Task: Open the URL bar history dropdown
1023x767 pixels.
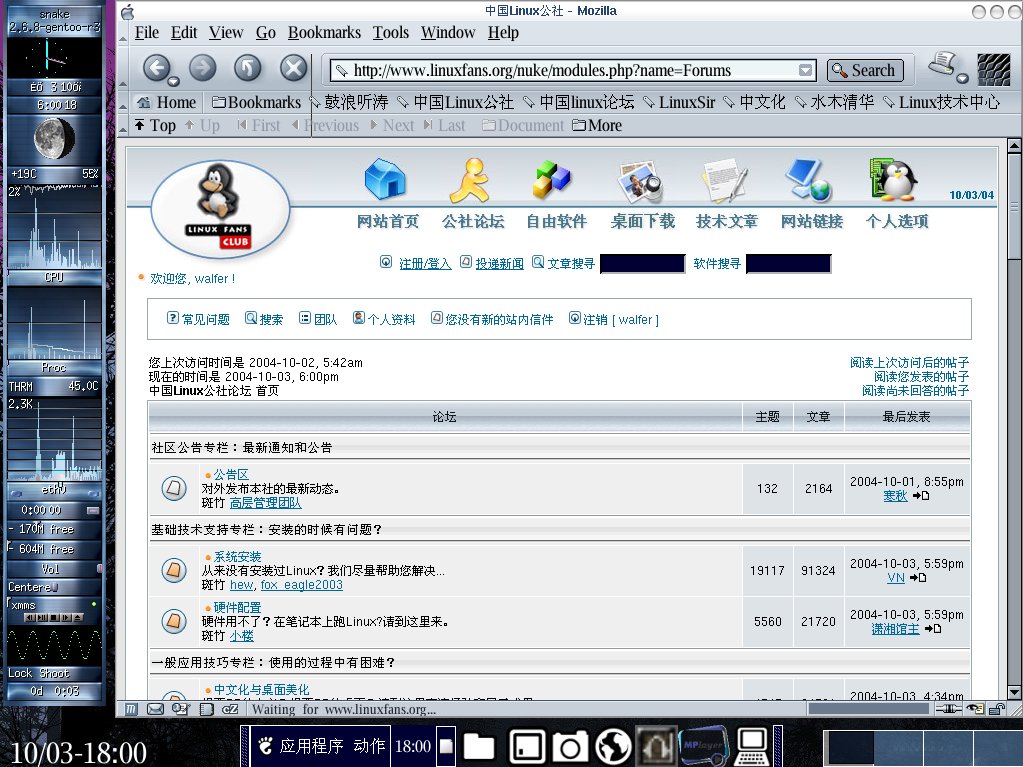Action: (806, 70)
